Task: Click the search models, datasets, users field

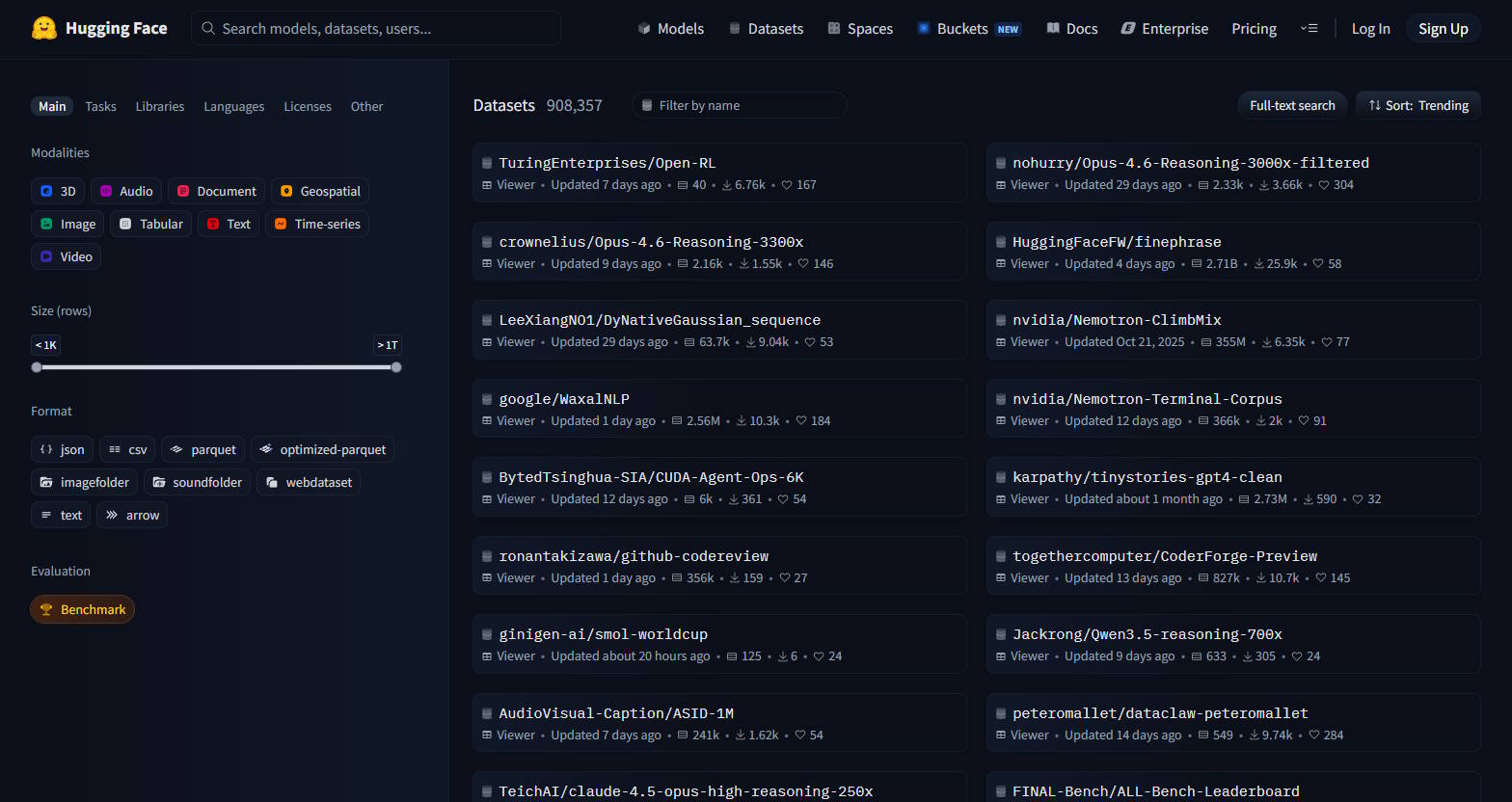Action: pyautogui.click(x=376, y=28)
